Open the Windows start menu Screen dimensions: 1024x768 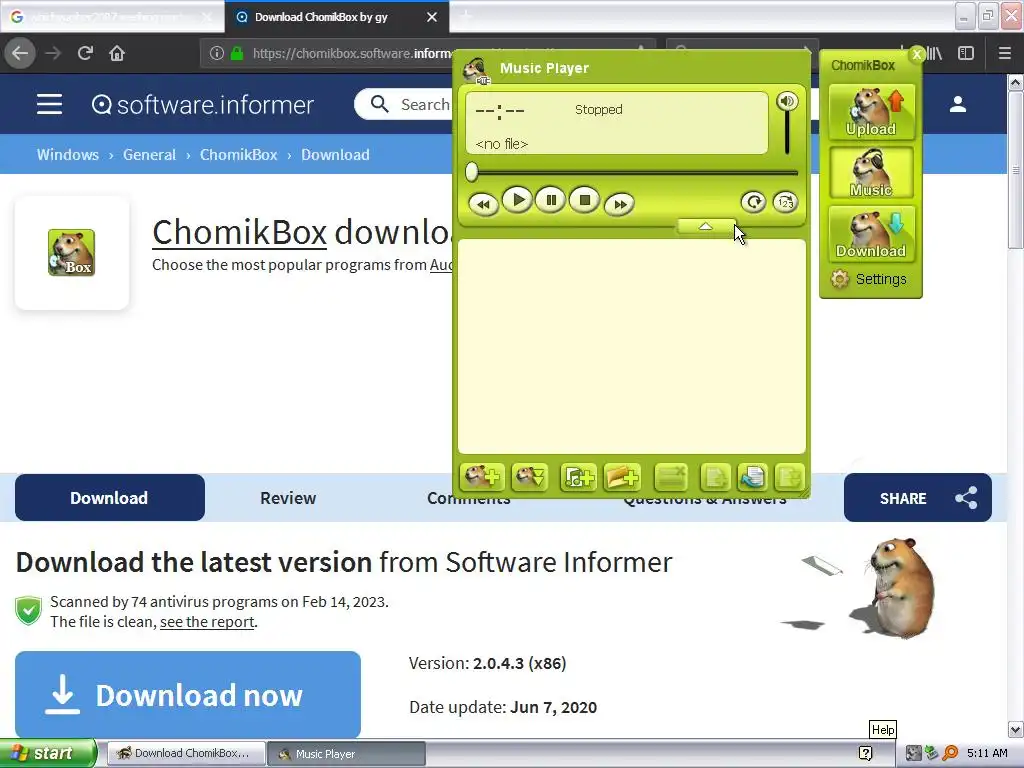coord(48,753)
